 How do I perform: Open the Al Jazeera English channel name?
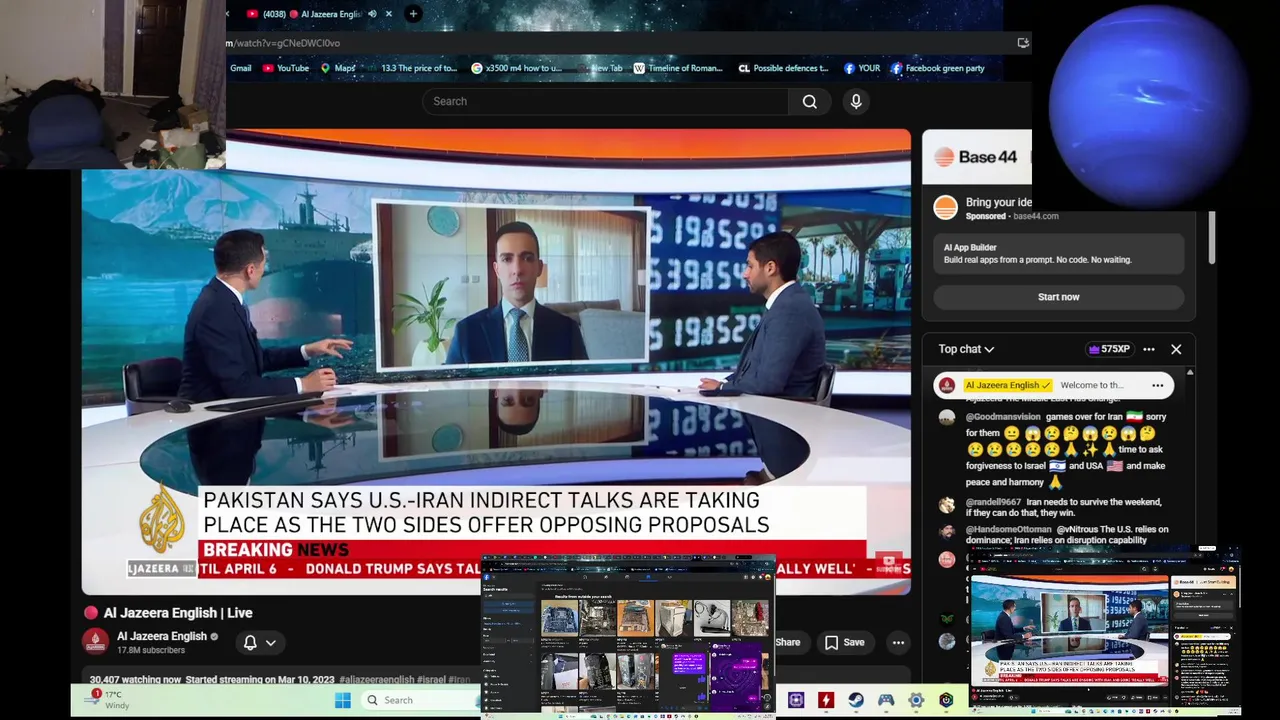tap(162, 636)
